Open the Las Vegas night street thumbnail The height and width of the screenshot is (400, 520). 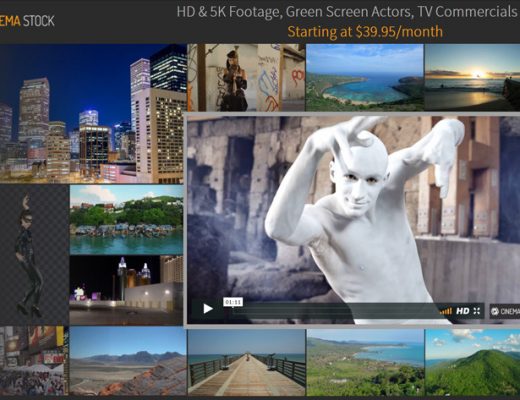click(126, 290)
